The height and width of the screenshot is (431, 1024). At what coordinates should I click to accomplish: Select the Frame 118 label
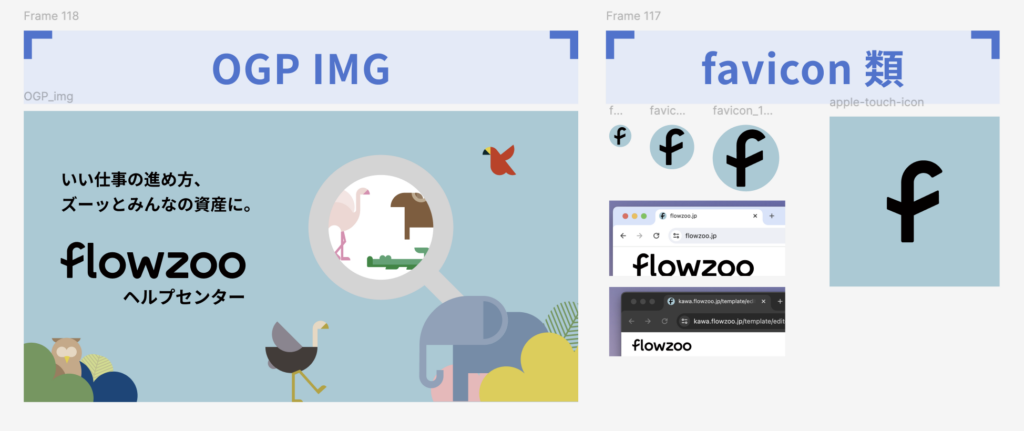[x=51, y=16]
